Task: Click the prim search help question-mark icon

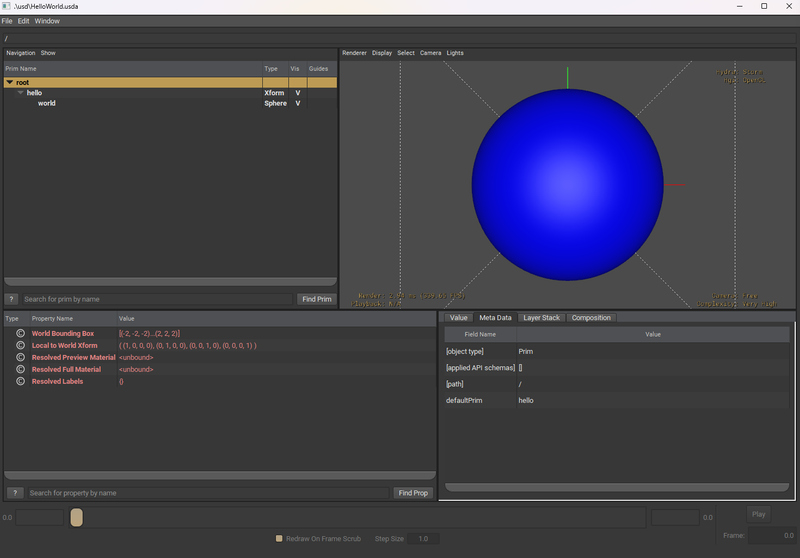Action: click(x=12, y=299)
